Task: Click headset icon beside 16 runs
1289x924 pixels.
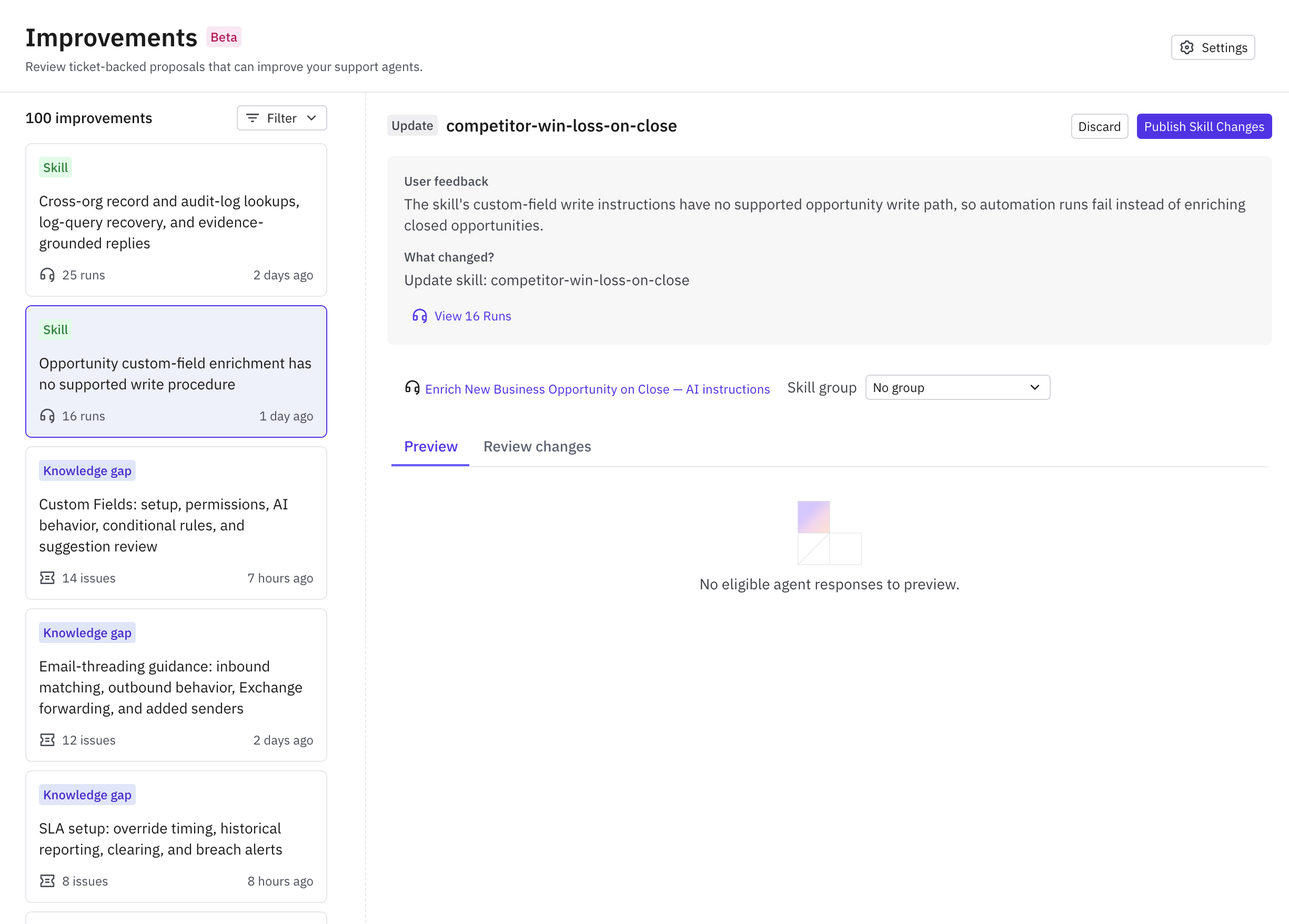Action: tap(47, 416)
